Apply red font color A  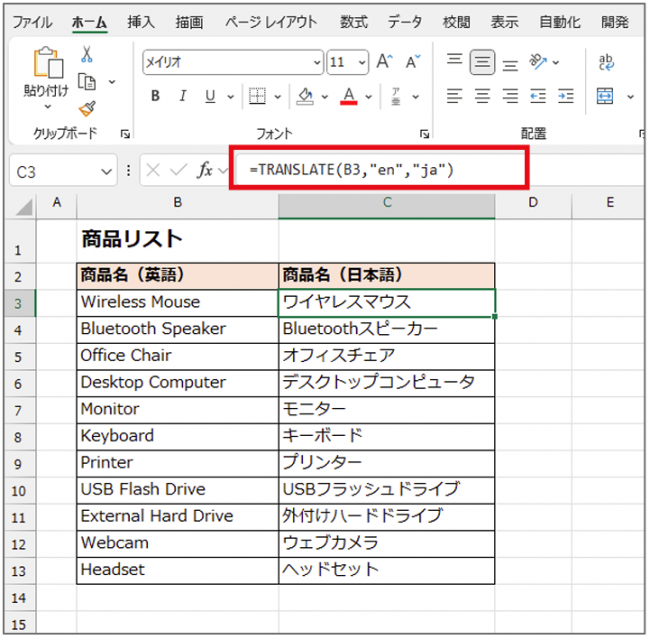click(349, 96)
